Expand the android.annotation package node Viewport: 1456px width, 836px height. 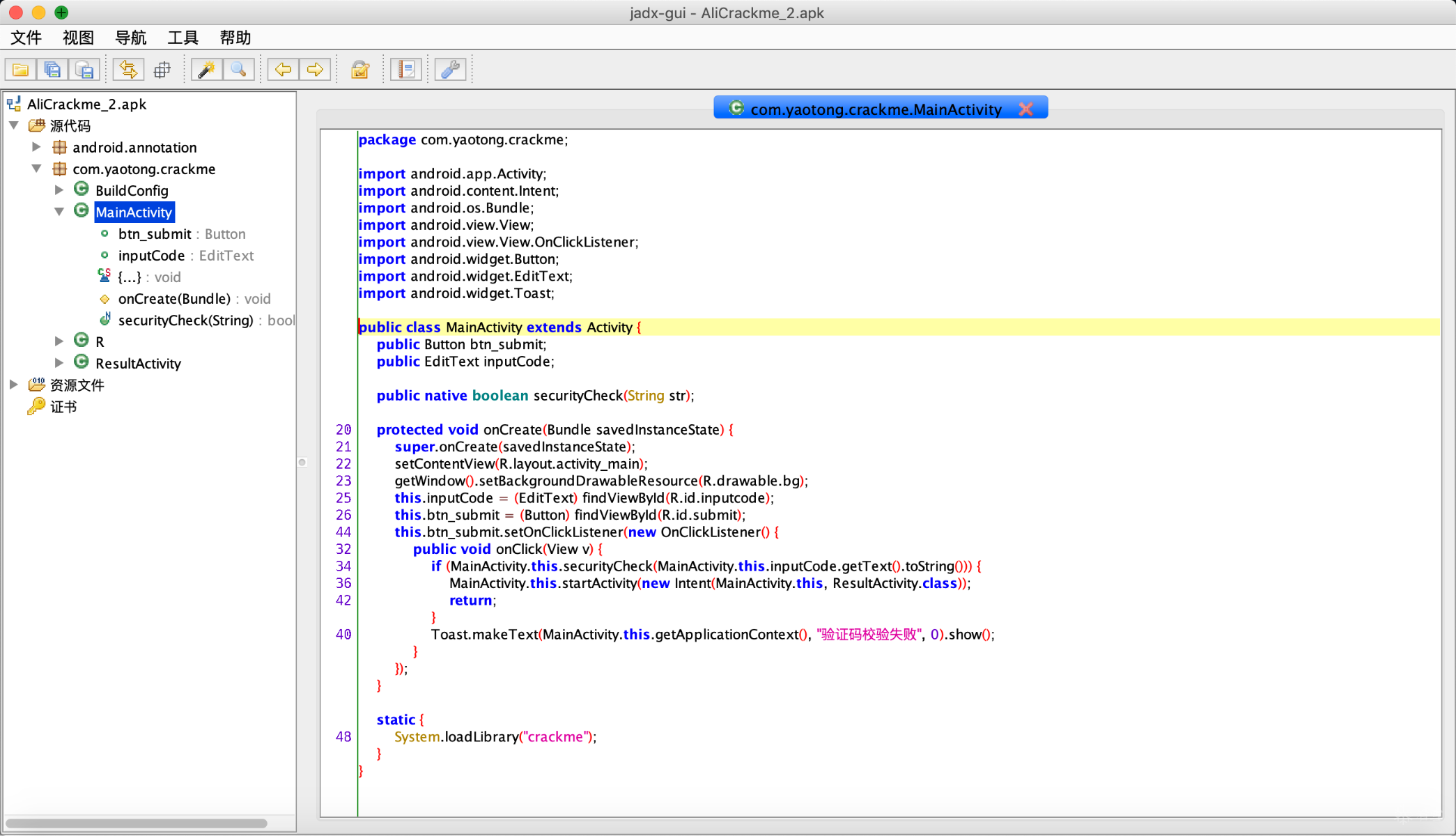point(36,147)
